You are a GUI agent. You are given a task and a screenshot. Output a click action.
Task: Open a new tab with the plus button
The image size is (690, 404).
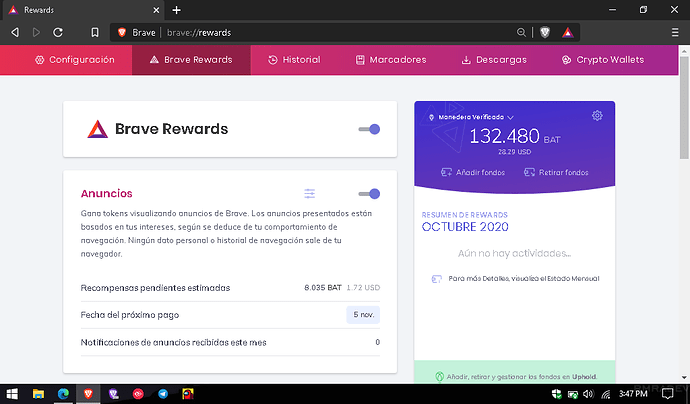[176, 10]
